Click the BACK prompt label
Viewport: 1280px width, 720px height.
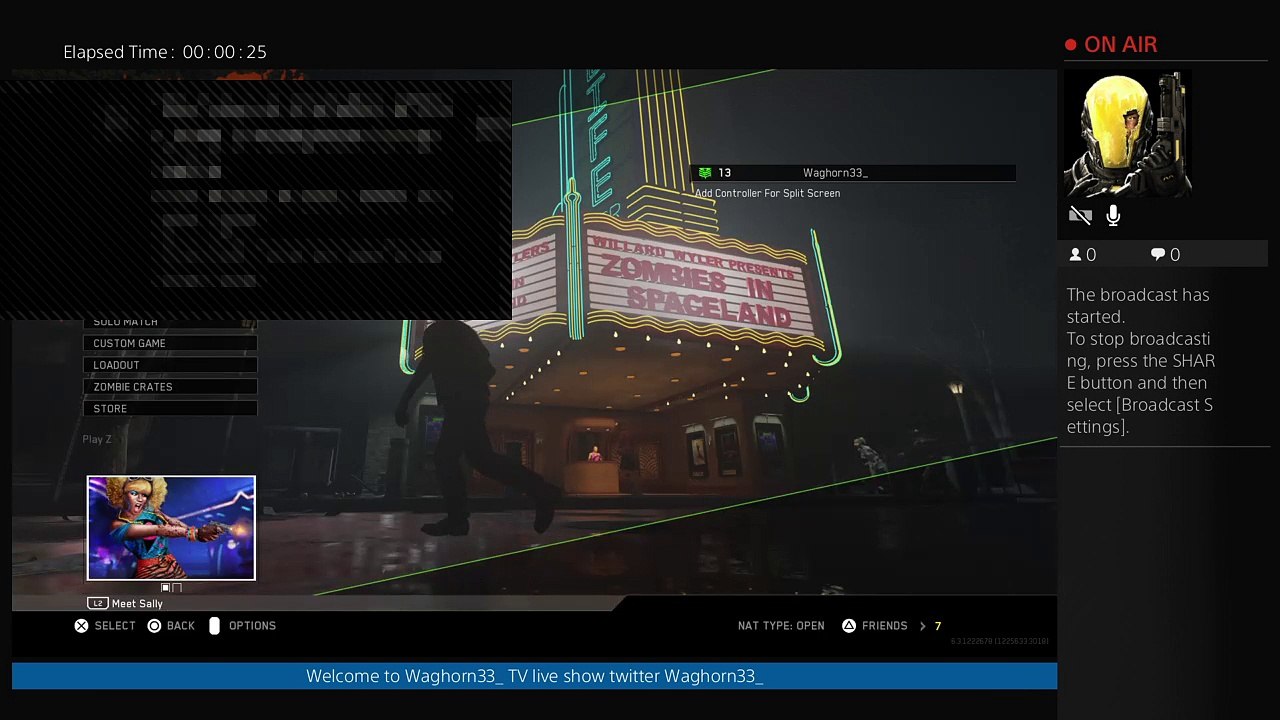pos(181,626)
